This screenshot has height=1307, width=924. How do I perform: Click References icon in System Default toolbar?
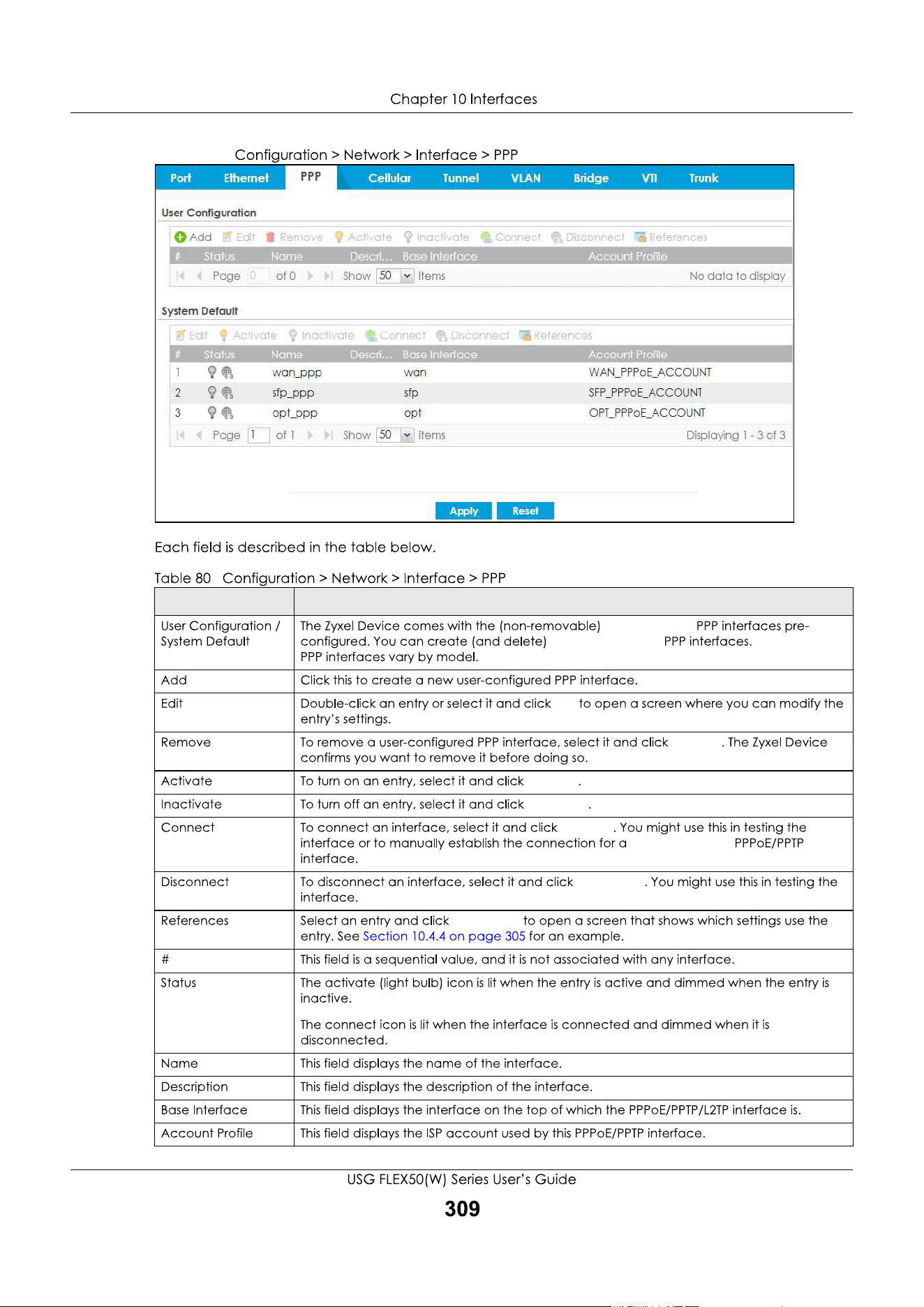pos(525,336)
